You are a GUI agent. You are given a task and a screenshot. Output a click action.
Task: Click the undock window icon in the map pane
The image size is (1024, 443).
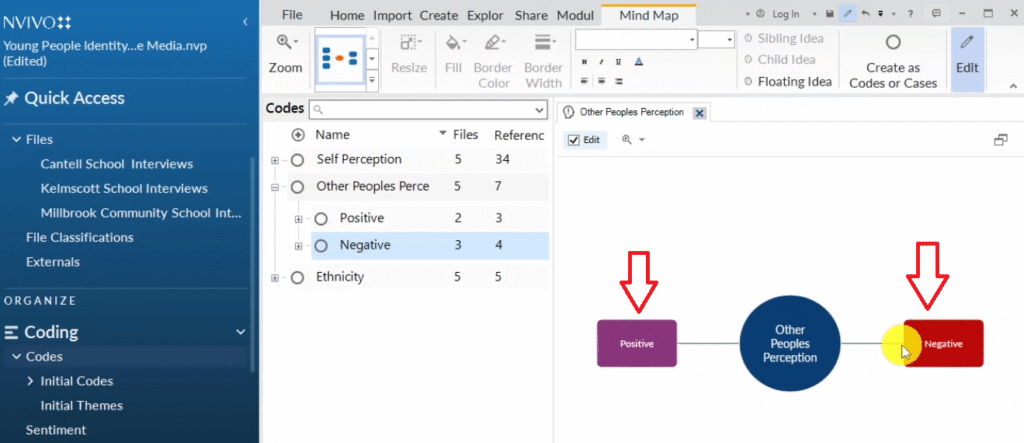[x=1000, y=140]
